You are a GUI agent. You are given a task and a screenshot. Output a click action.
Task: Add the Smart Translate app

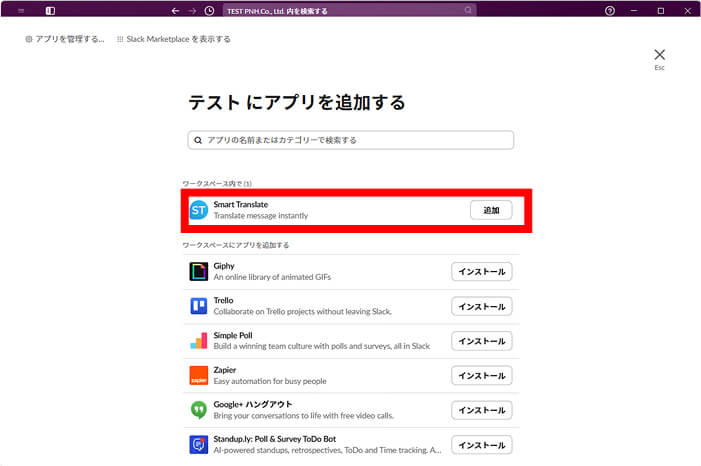pyautogui.click(x=491, y=210)
